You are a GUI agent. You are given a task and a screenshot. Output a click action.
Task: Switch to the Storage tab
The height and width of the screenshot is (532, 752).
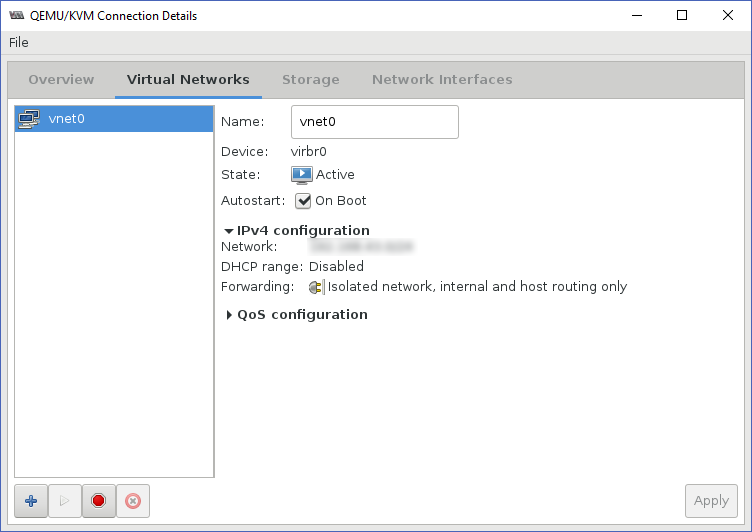tap(311, 80)
